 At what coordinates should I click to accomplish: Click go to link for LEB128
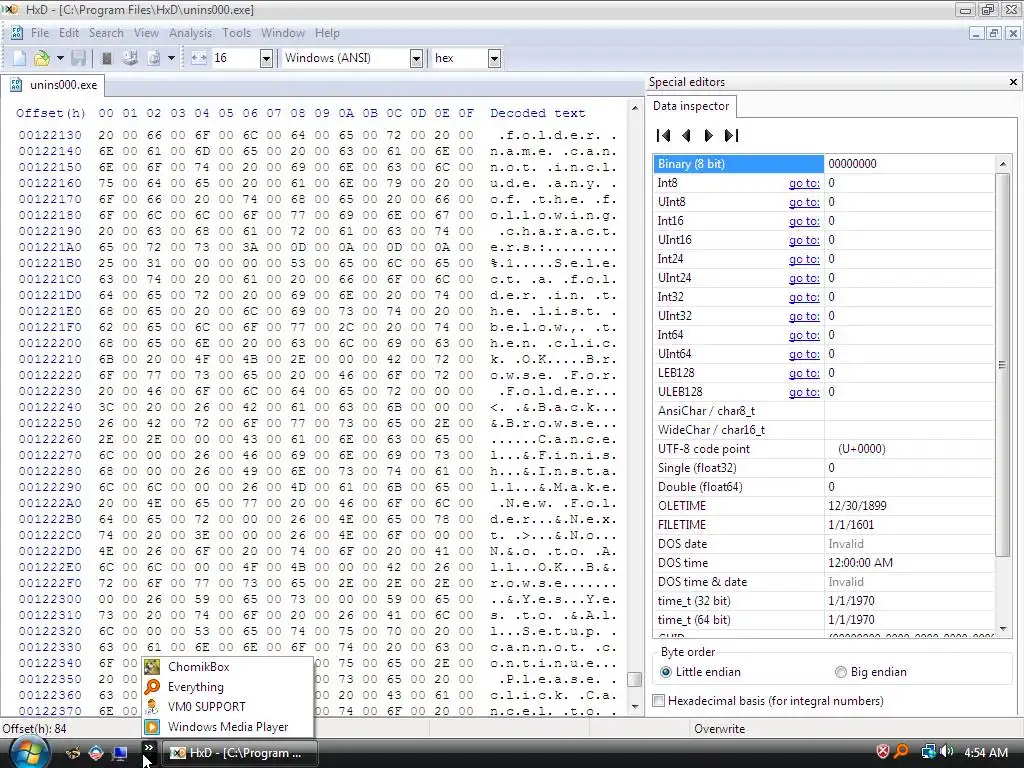pyautogui.click(x=804, y=373)
